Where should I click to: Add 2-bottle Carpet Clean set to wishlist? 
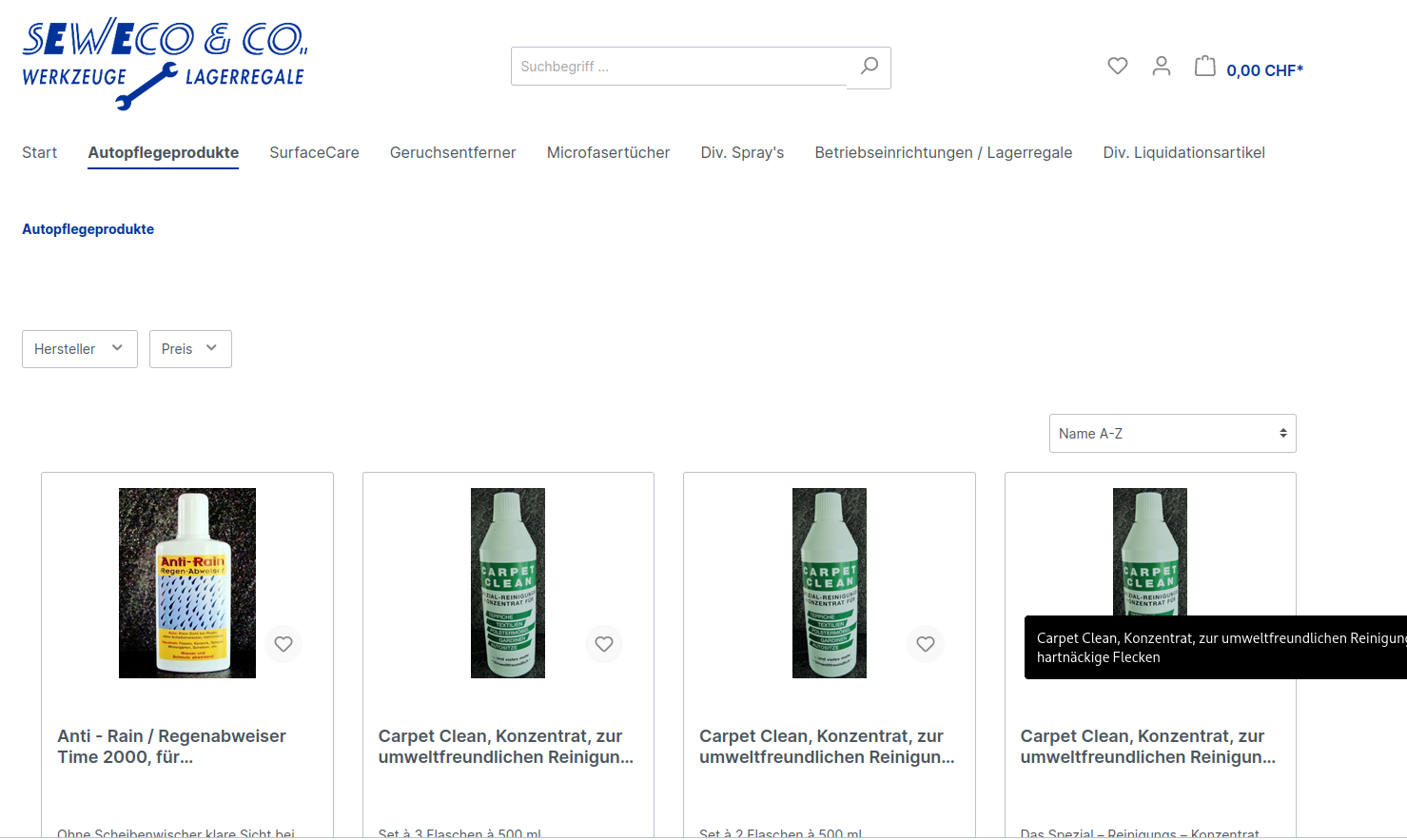(926, 644)
